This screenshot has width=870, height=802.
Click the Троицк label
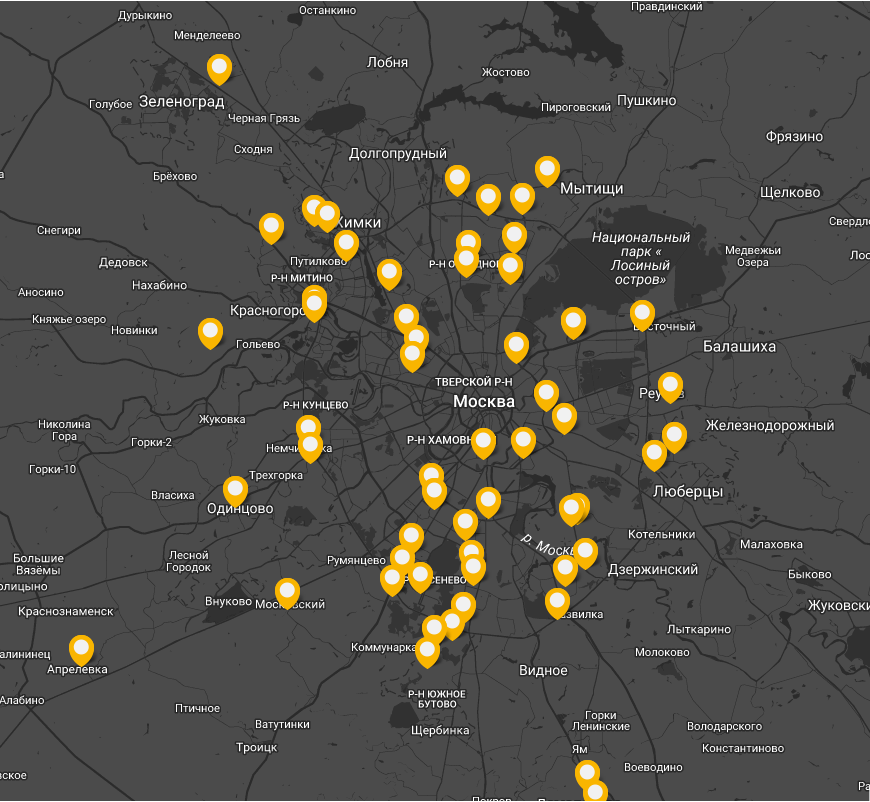(x=256, y=748)
